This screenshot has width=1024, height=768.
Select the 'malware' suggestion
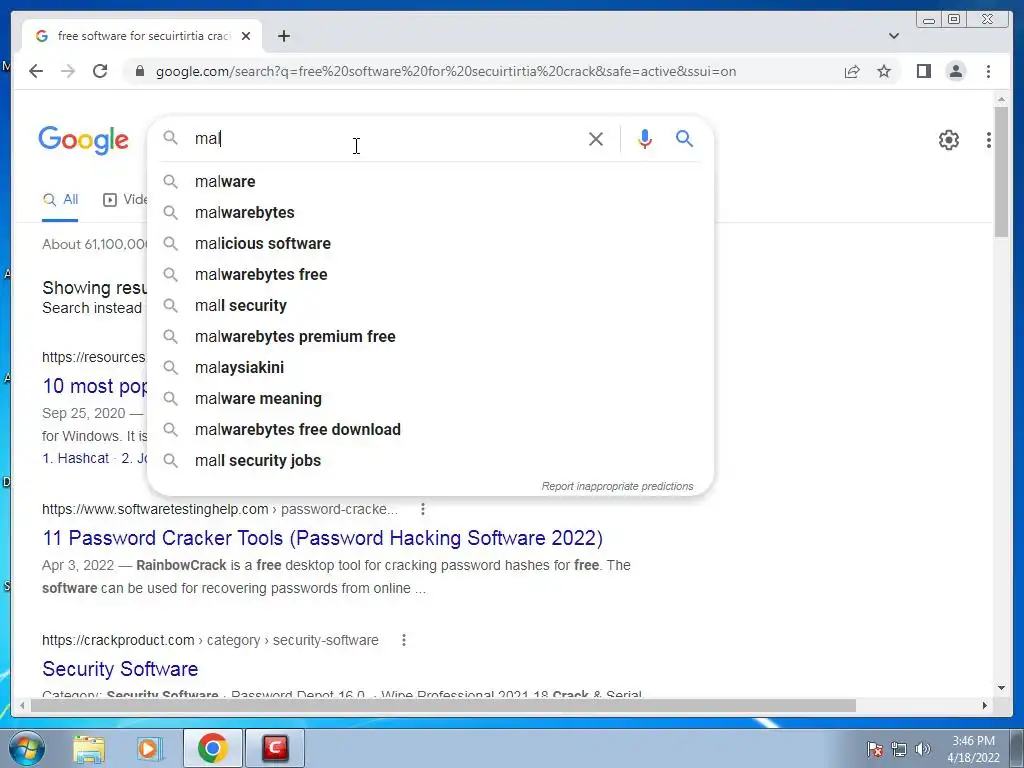(430, 182)
